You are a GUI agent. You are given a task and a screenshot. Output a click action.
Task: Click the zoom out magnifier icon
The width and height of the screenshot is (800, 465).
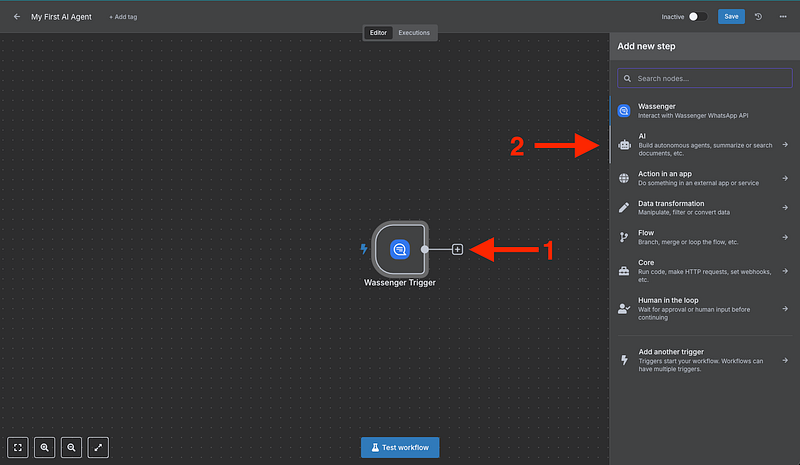tap(72, 447)
